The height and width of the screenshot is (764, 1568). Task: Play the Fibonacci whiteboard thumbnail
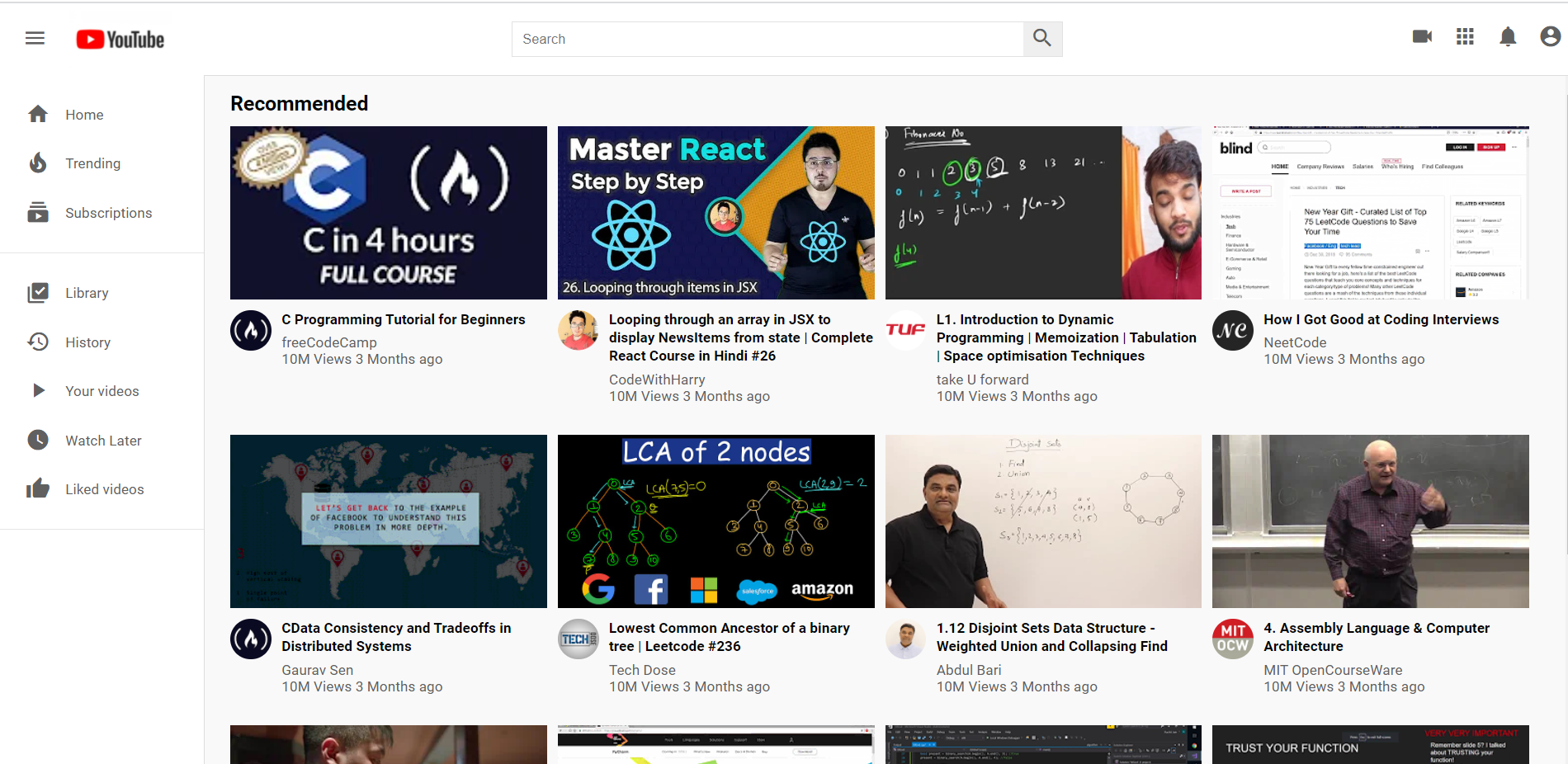click(x=1043, y=213)
